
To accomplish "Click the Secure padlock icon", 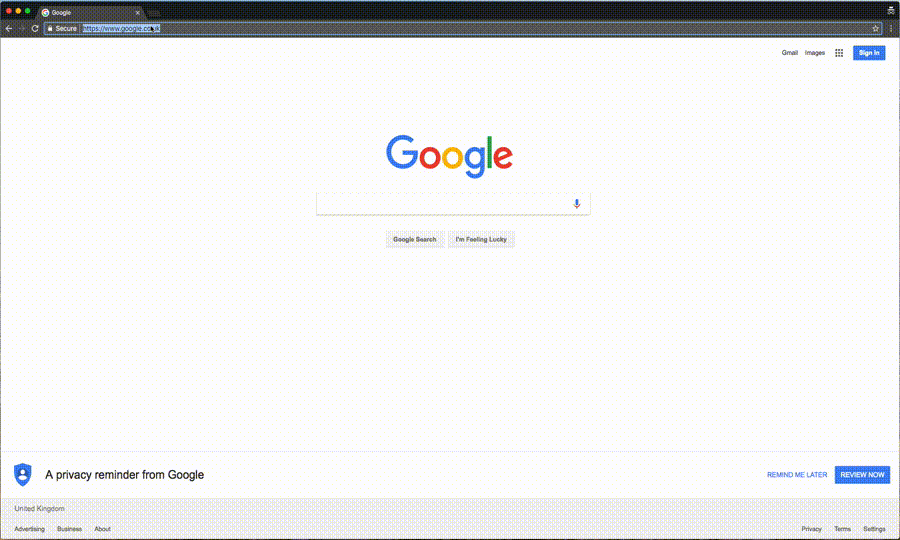I will pyautogui.click(x=50, y=28).
